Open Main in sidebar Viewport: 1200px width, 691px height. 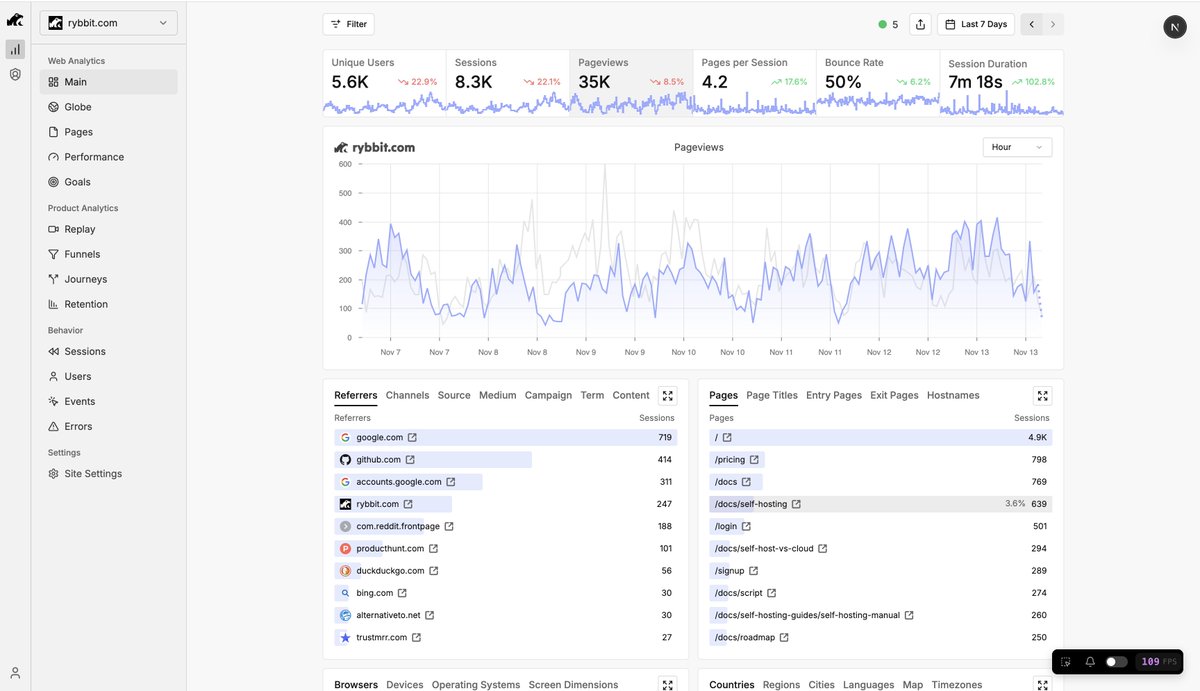pyautogui.click(x=109, y=82)
